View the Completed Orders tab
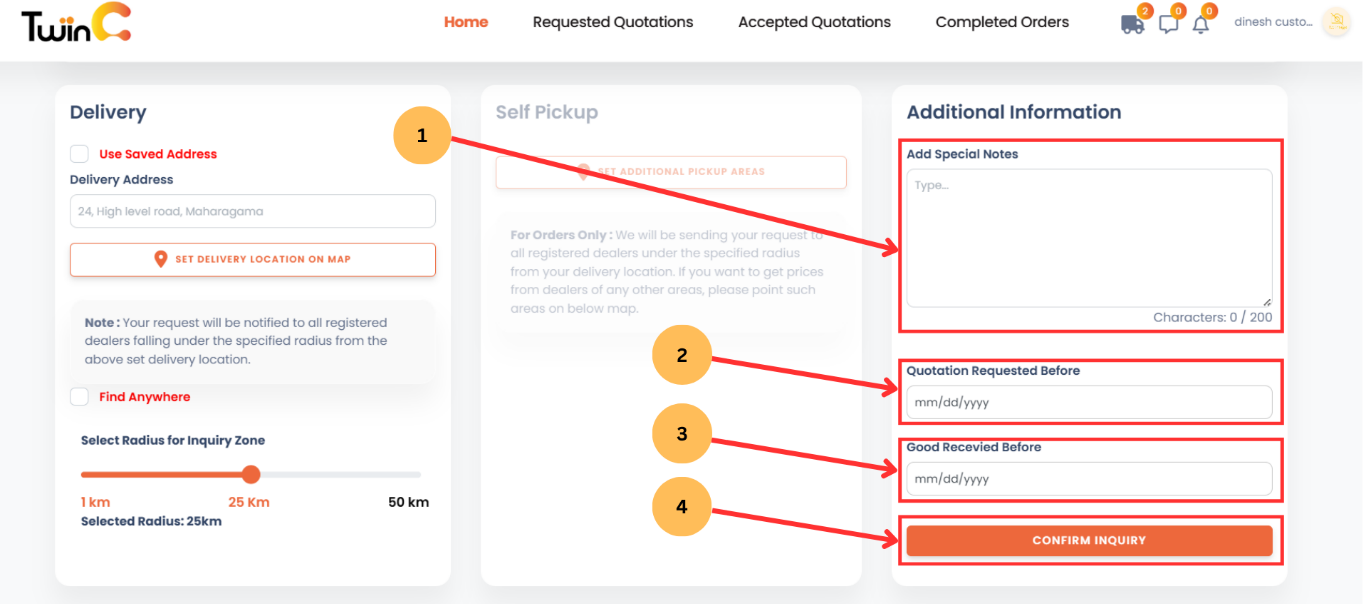 (x=1002, y=22)
